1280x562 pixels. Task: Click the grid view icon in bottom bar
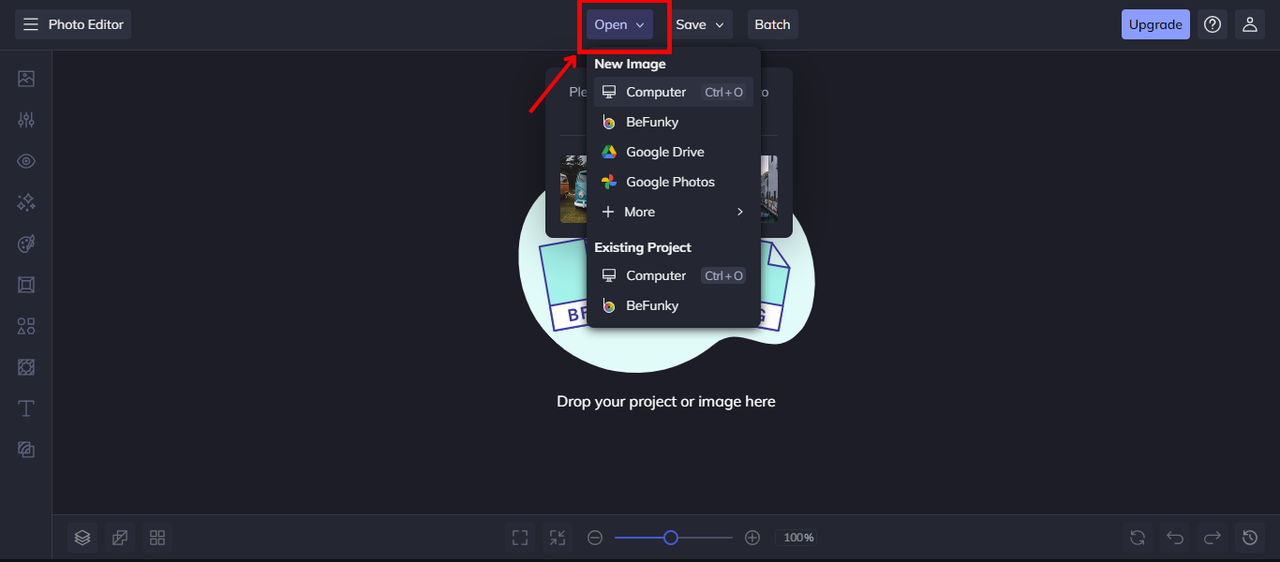157,538
